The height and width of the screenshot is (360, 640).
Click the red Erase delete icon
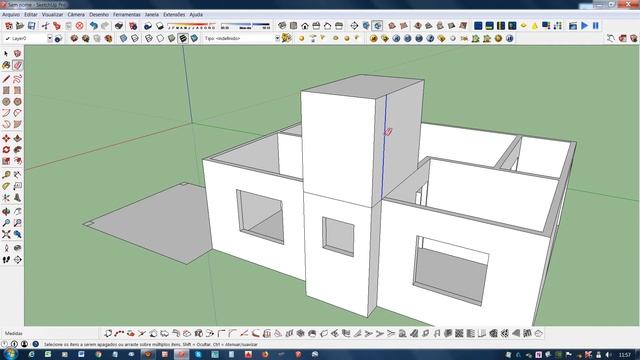[x=80, y=26]
